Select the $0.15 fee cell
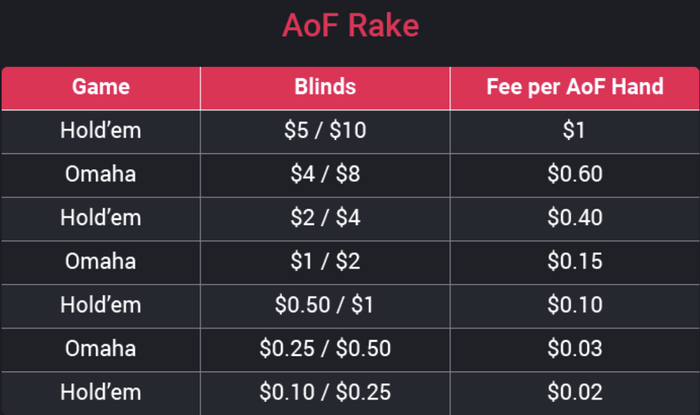Viewport: 700px width, 415px height. [x=574, y=262]
